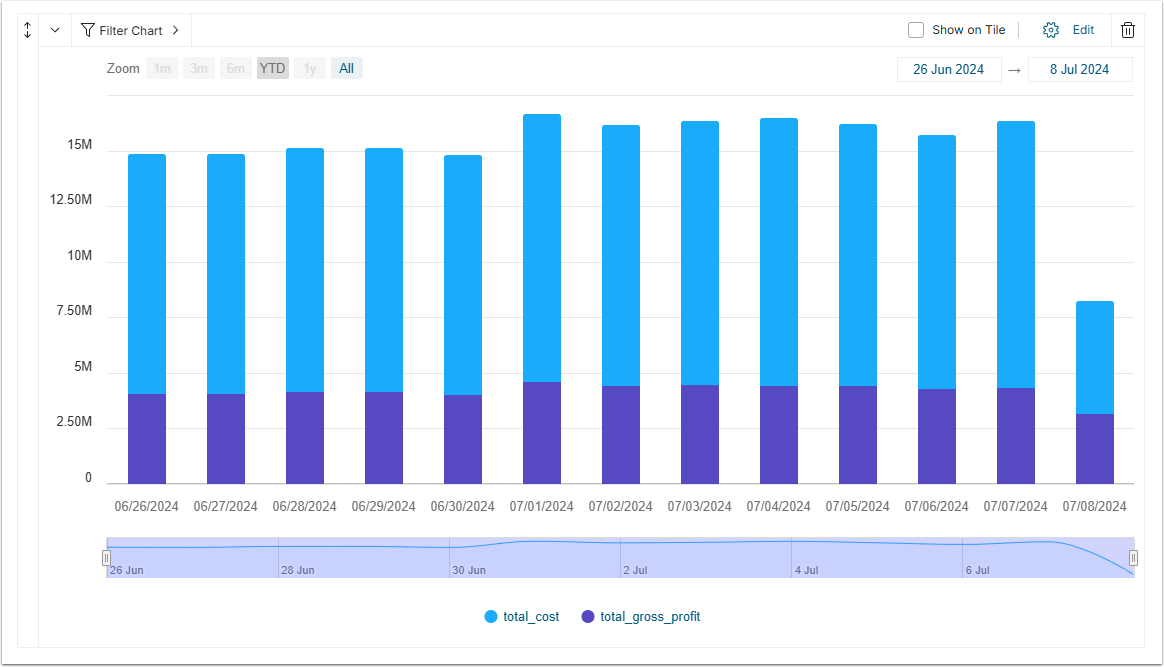Click the up-down reorder arrows icon
Viewport: 1164px width, 667px height.
[27, 30]
